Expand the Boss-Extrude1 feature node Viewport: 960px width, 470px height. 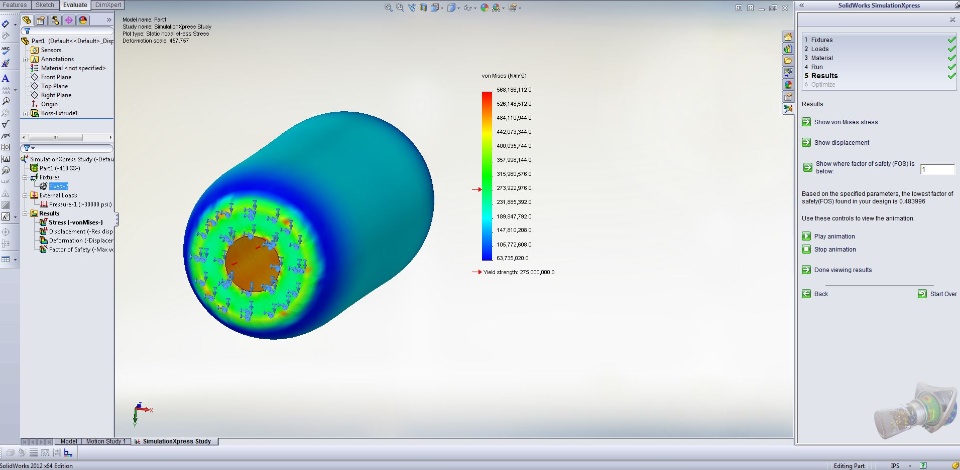tap(25, 113)
